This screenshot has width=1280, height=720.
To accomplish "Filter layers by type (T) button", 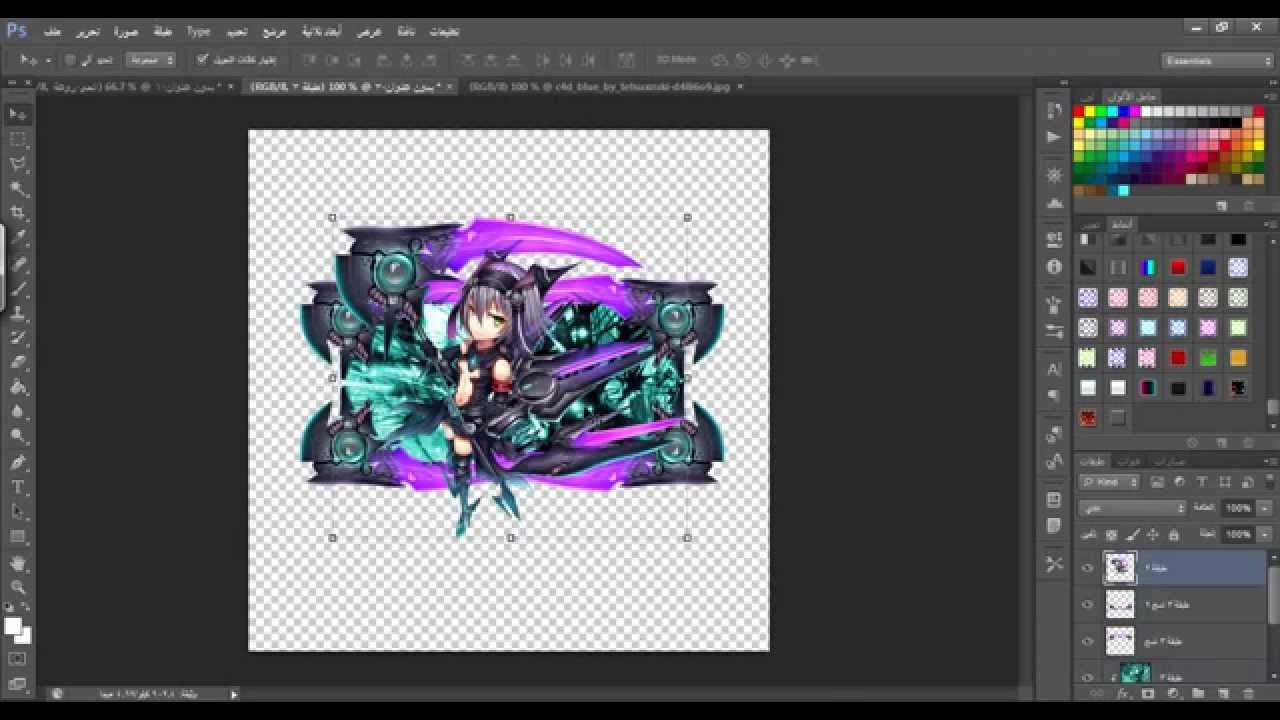I will click(1202, 482).
